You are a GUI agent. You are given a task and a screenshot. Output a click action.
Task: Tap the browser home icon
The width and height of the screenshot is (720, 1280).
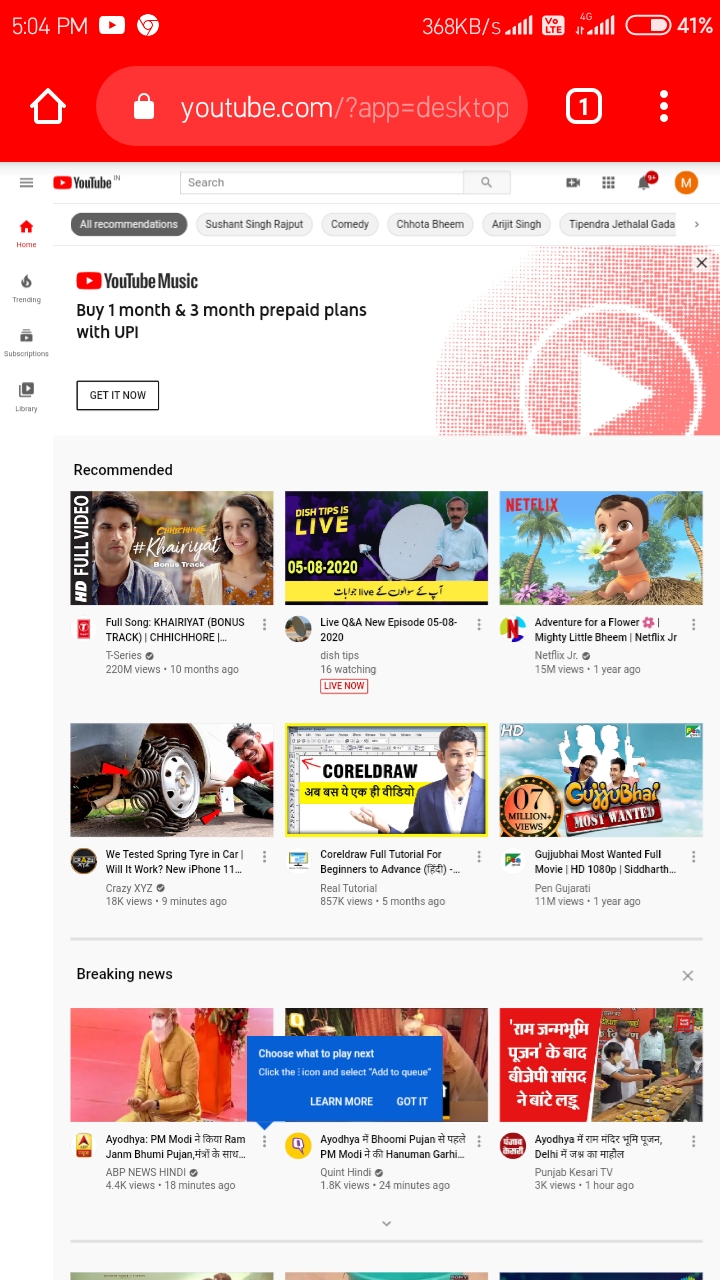pos(48,106)
